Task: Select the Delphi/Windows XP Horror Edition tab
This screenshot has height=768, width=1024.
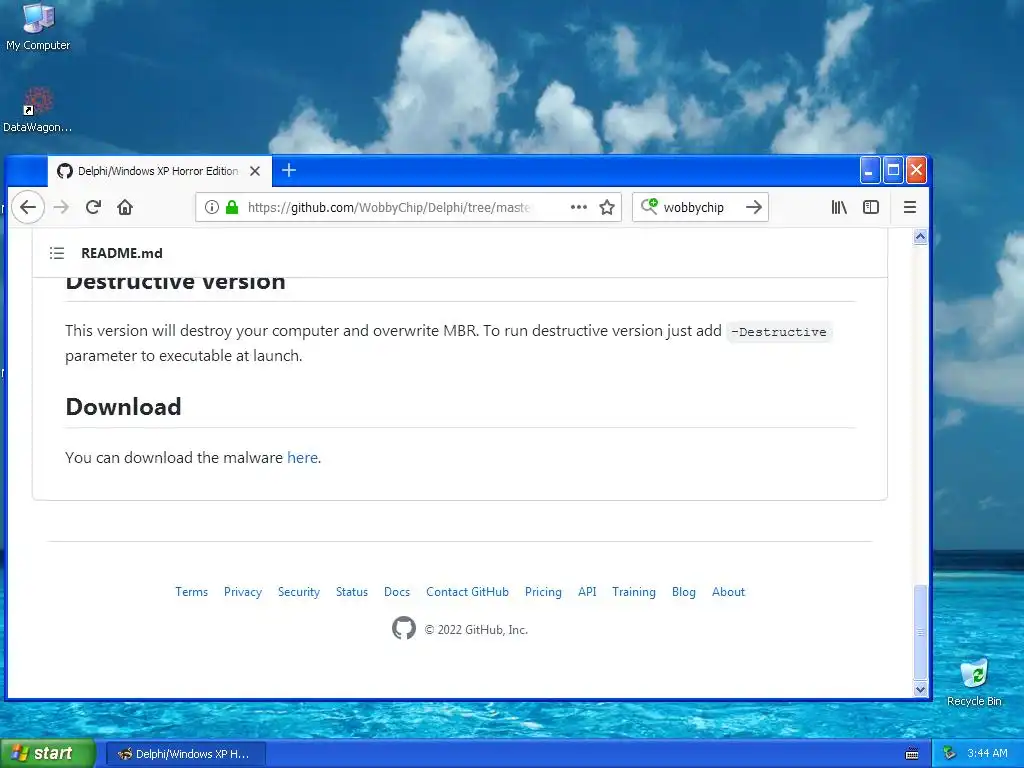Action: click(x=159, y=171)
